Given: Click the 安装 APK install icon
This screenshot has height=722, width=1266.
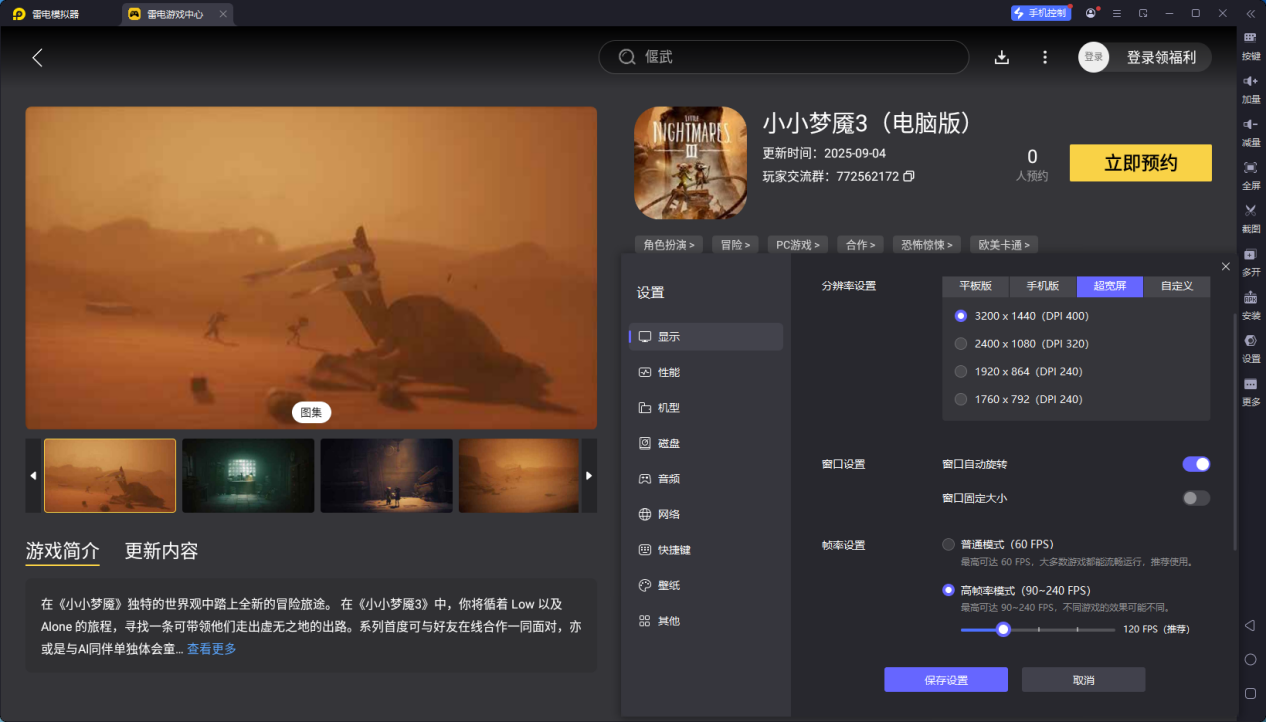Looking at the screenshot, I should [x=1250, y=297].
